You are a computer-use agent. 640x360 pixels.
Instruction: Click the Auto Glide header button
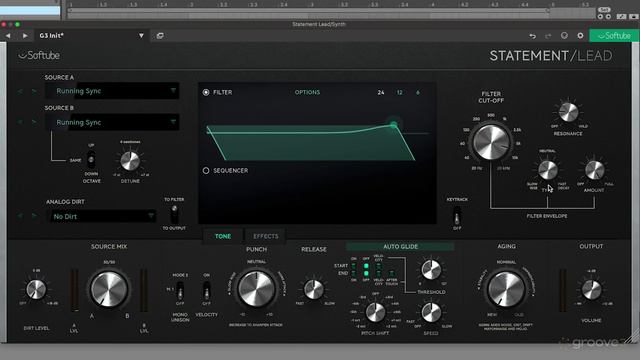[400, 247]
